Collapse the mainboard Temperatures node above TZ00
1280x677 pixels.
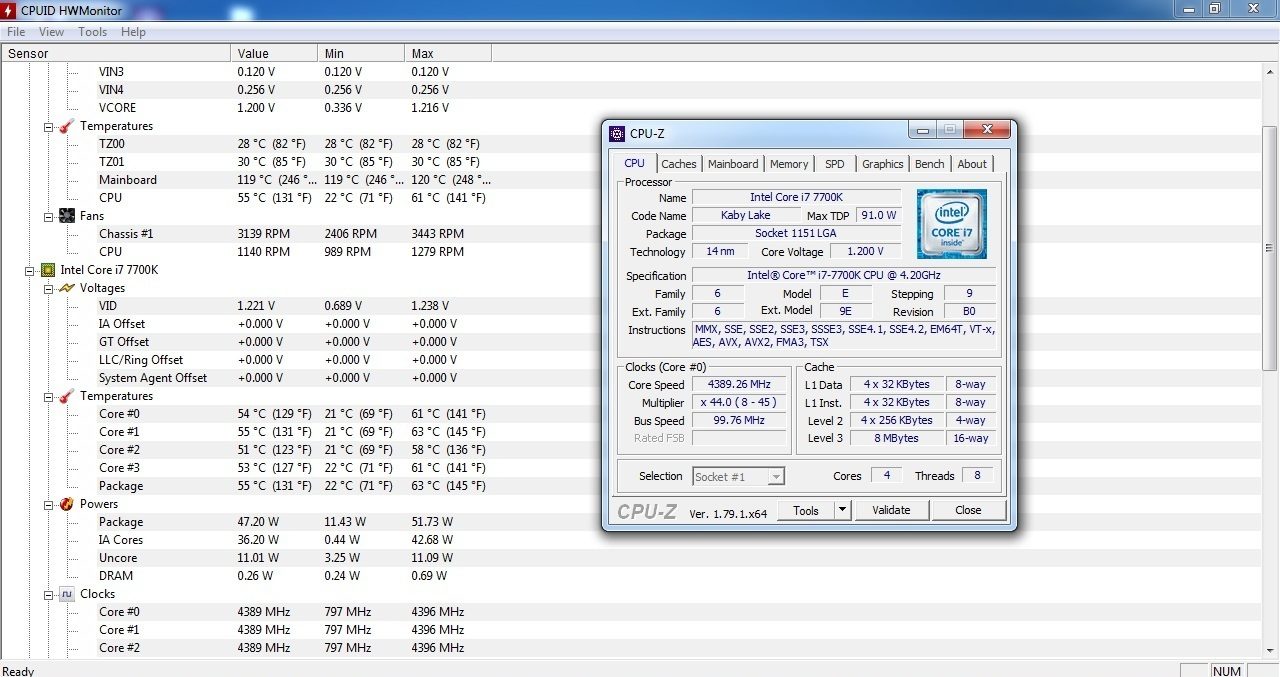click(x=48, y=126)
